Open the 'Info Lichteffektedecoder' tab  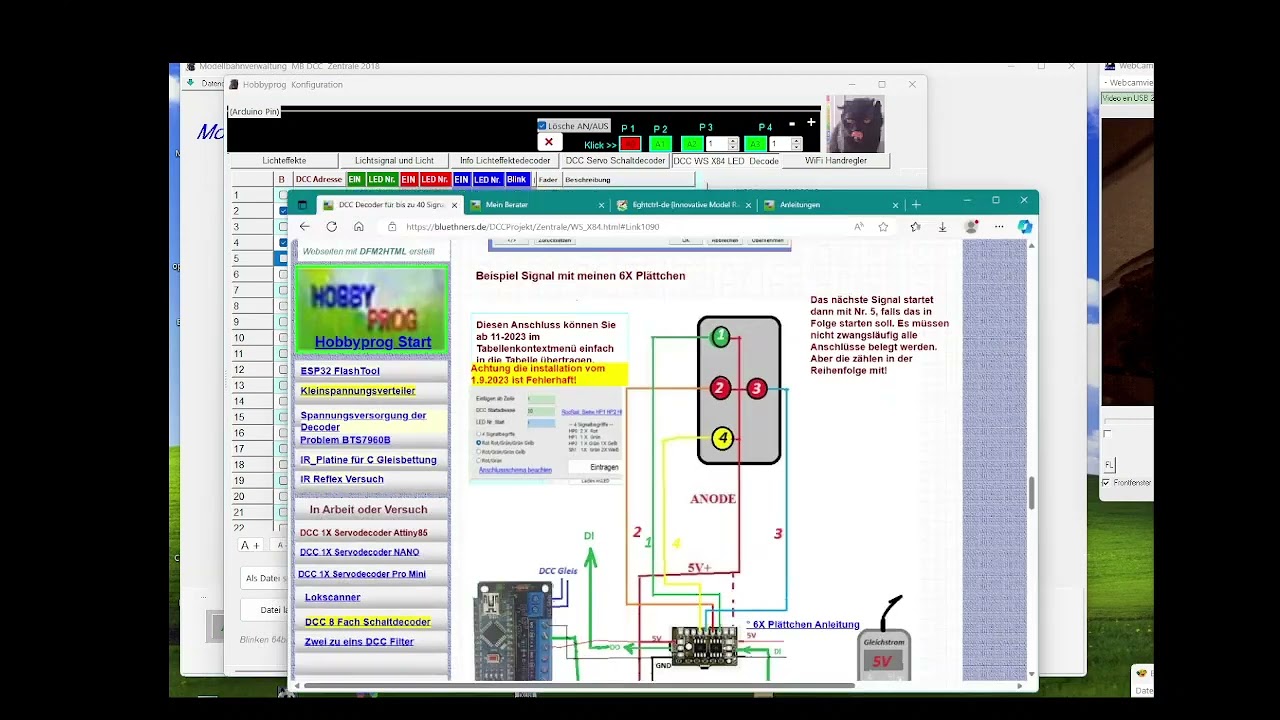(505, 161)
